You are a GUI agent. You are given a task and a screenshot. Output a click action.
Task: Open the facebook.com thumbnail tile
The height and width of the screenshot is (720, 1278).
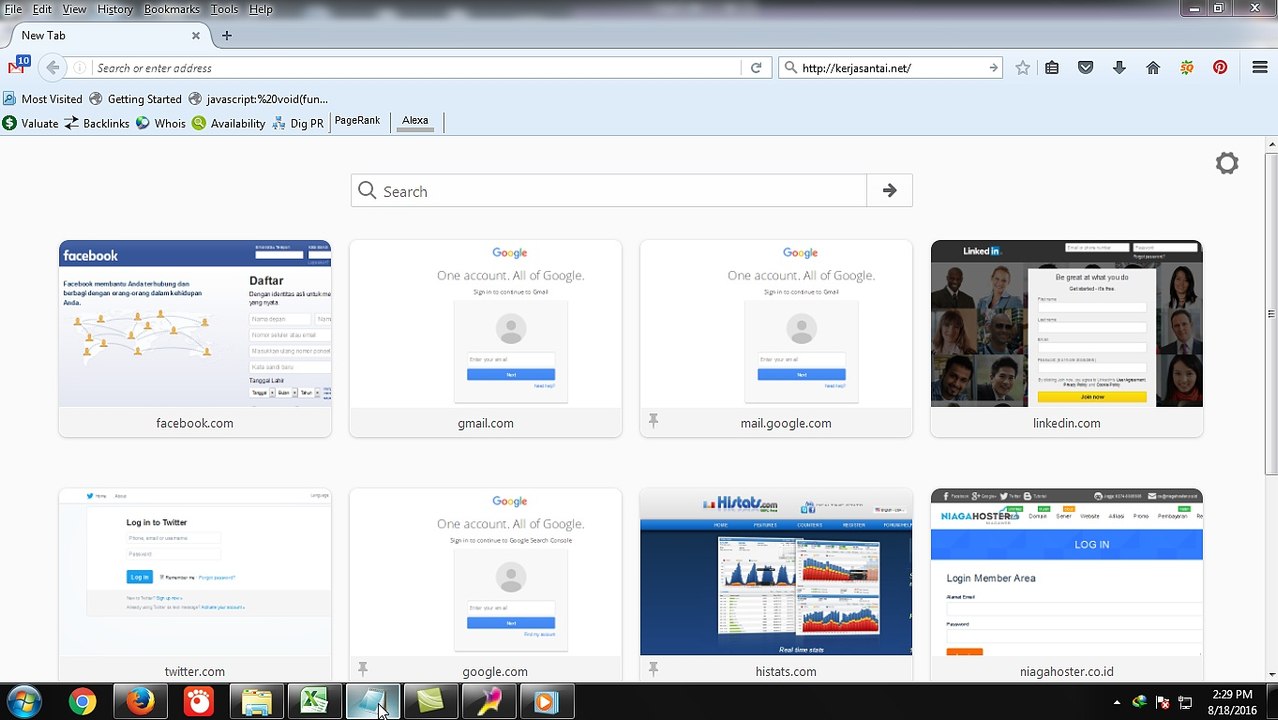[x=195, y=338]
